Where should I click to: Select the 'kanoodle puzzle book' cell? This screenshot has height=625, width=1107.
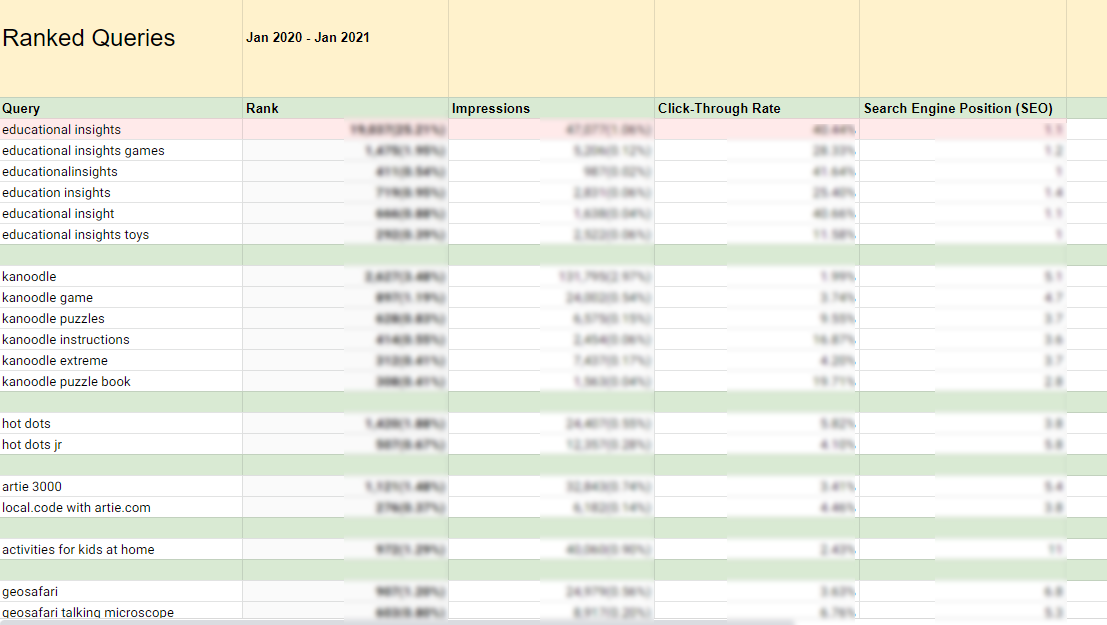(121, 381)
